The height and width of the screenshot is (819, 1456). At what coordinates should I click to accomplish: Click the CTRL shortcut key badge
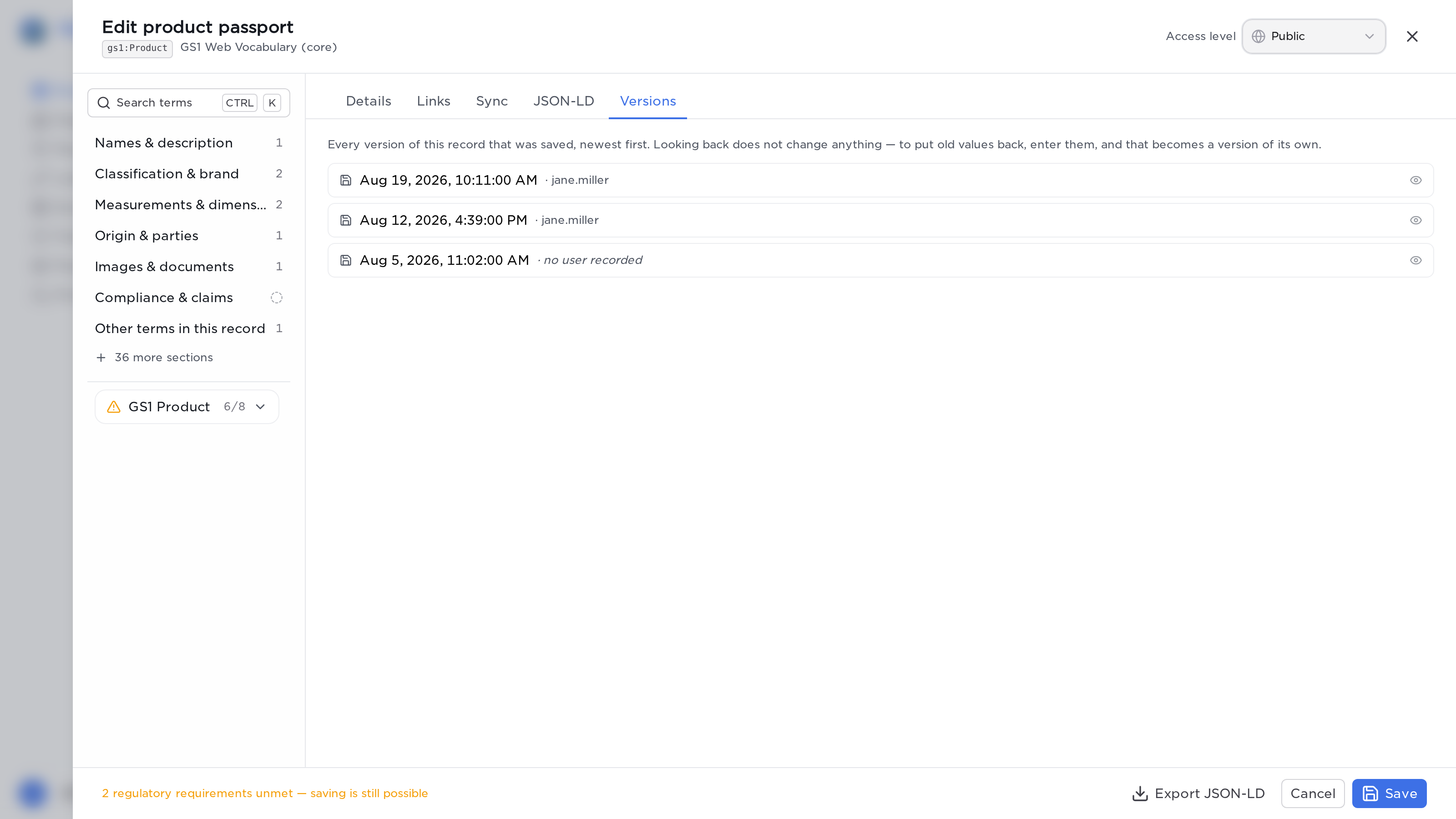(240, 103)
